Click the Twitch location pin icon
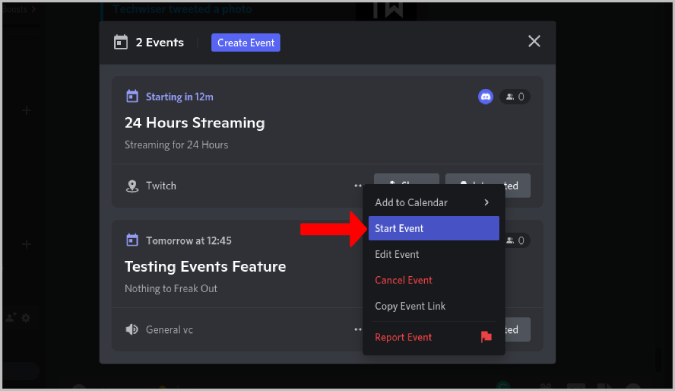This screenshot has width=675, height=391. coord(132,186)
